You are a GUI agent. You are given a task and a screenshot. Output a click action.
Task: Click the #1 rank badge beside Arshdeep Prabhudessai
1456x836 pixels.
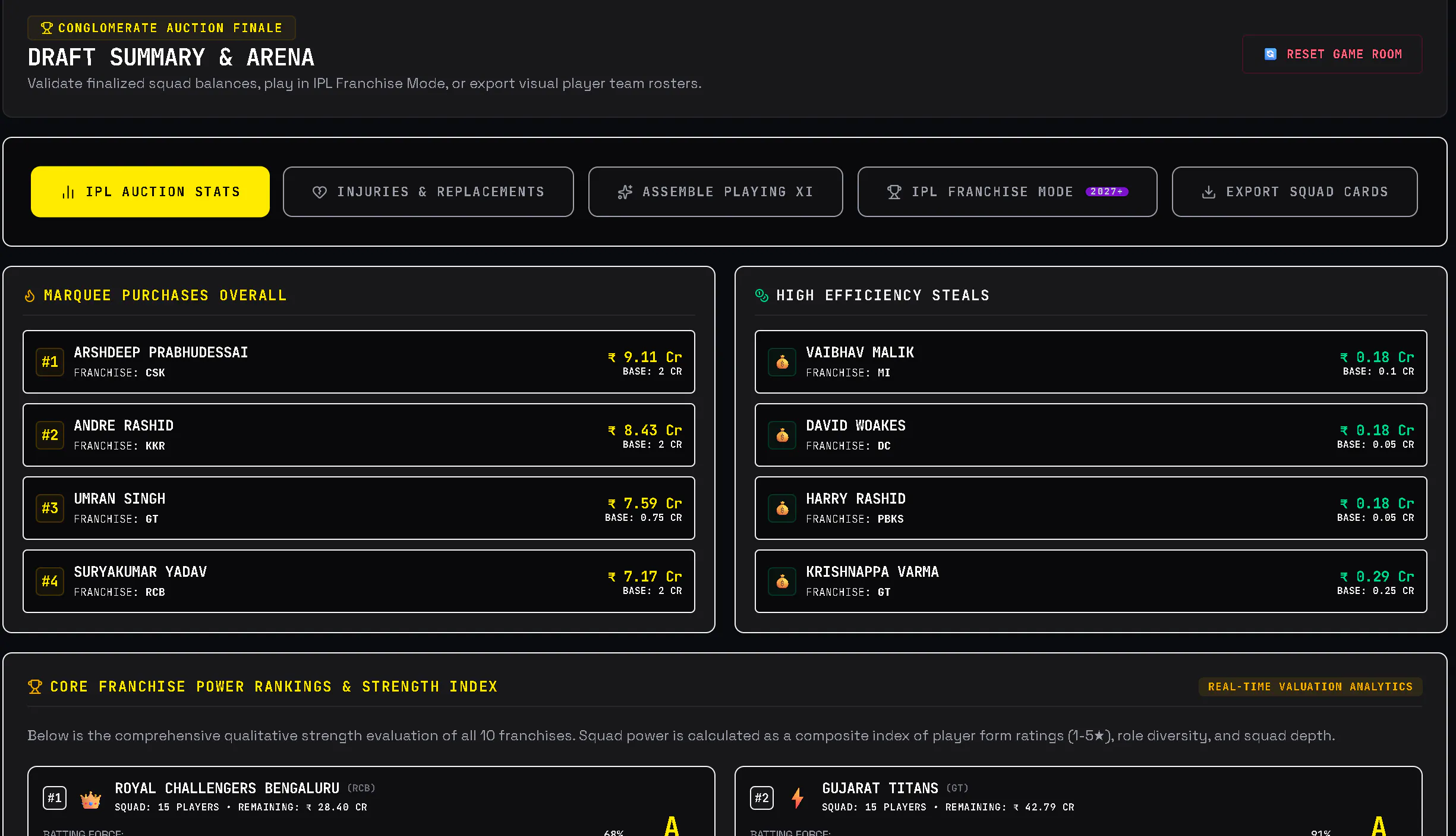click(50, 362)
